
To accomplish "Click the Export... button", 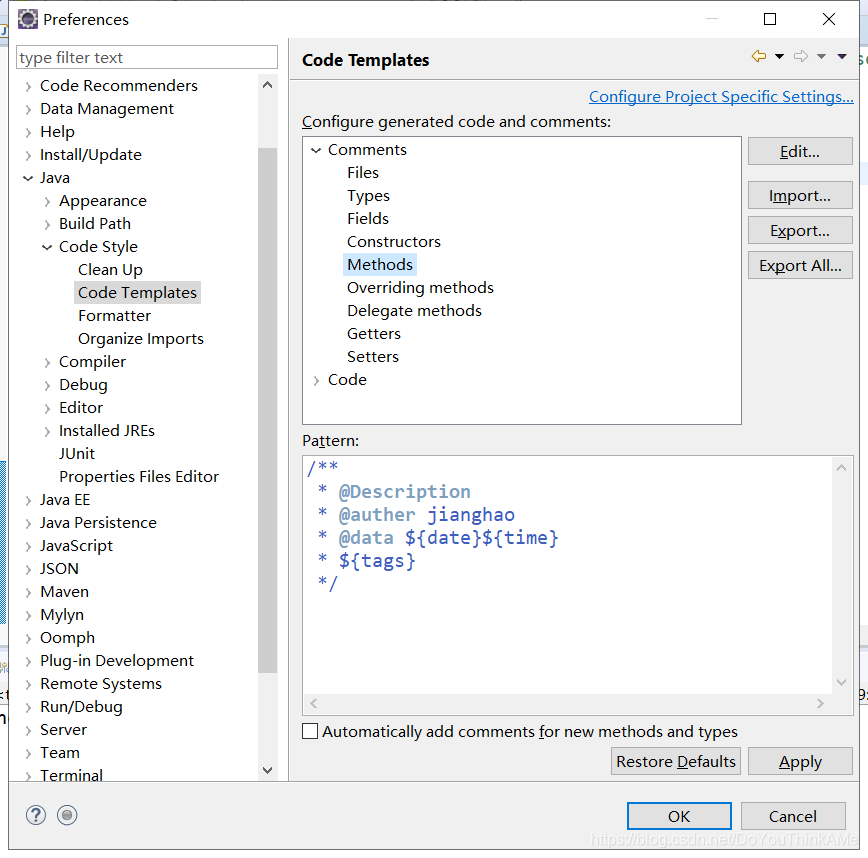I will click(800, 230).
